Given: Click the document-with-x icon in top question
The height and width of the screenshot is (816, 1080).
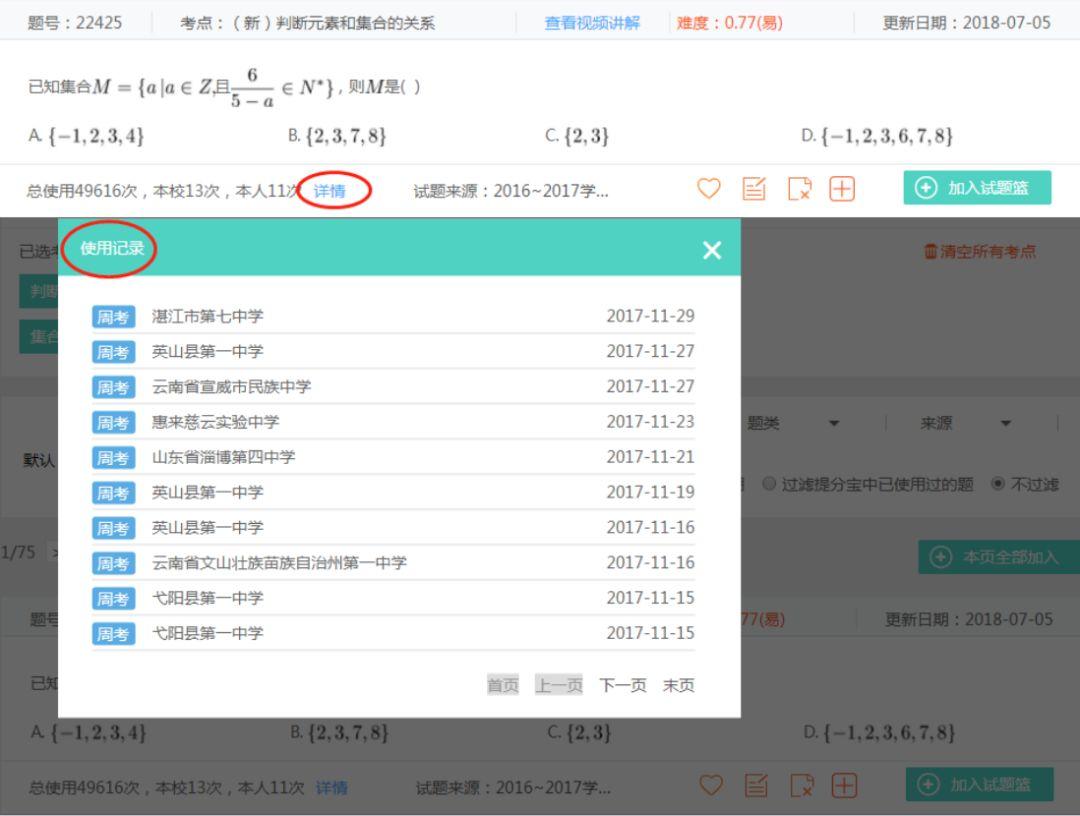Looking at the screenshot, I should point(799,190).
